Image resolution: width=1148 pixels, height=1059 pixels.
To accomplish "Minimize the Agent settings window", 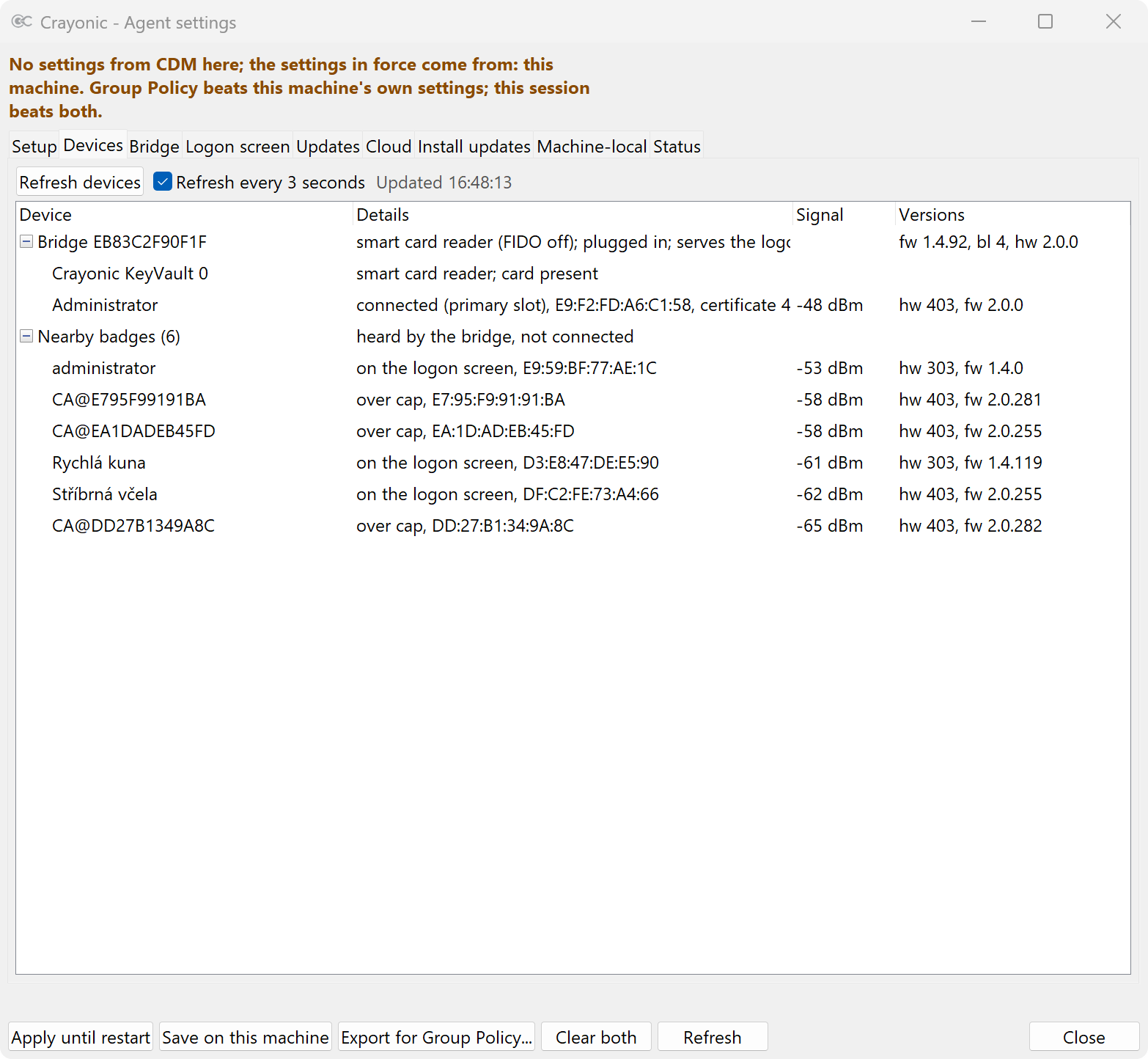I will 978,21.
